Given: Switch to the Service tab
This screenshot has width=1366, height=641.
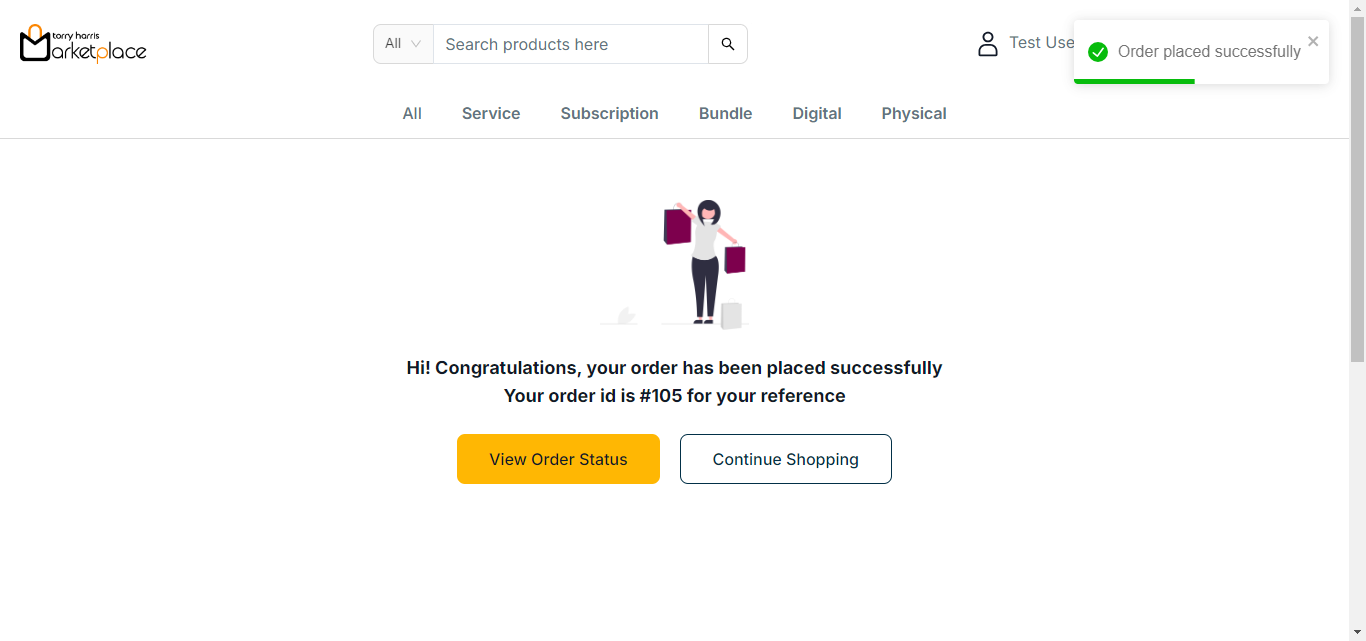Looking at the screenshot, I should pyautogui.click(x=491, y=114).
